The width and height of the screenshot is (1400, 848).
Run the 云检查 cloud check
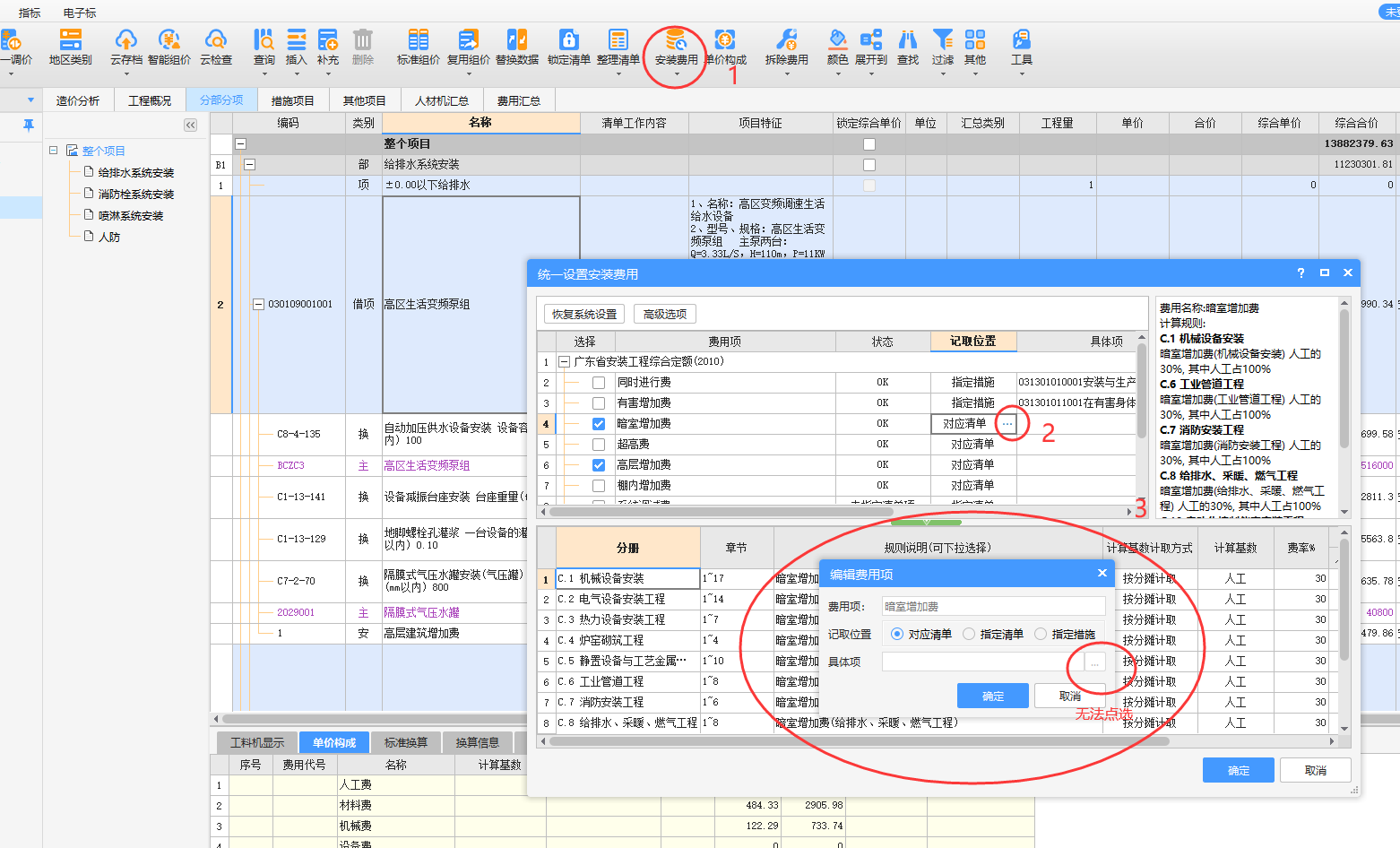point(216,48)
